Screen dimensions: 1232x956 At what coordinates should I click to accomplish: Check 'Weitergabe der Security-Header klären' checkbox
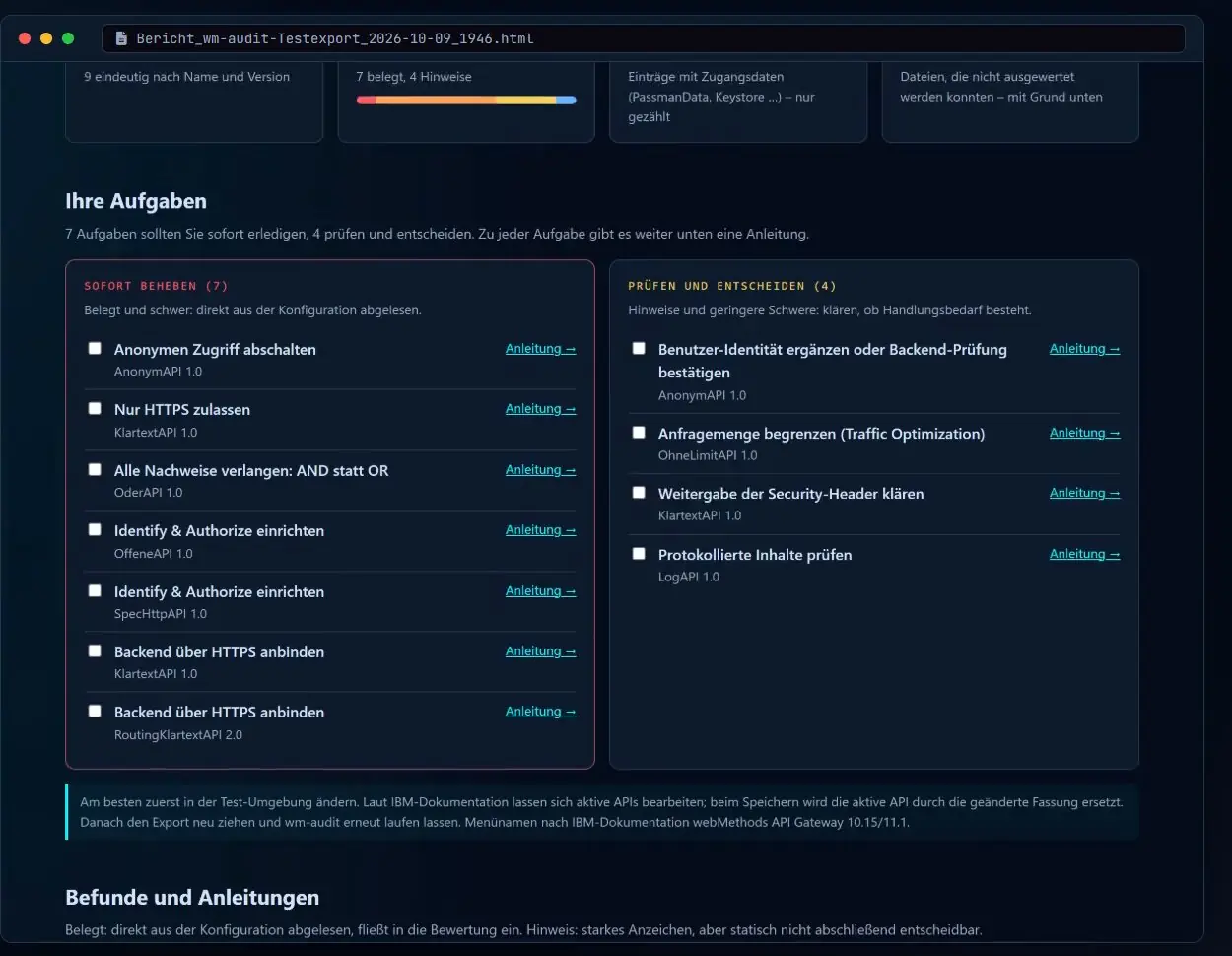point(639,492)
